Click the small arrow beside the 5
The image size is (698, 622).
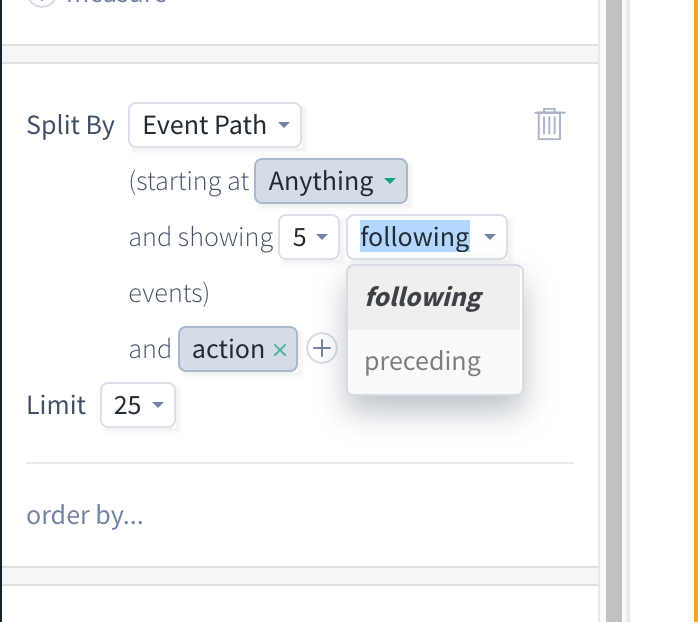pos(322,237)
